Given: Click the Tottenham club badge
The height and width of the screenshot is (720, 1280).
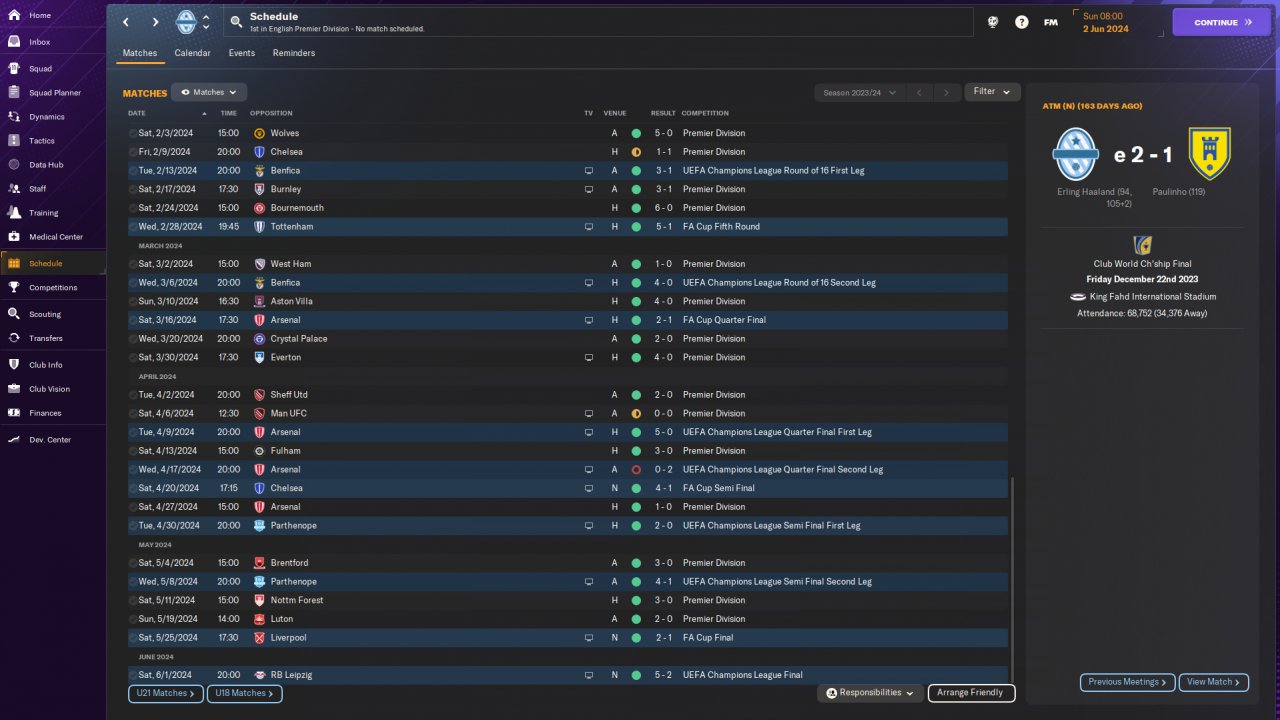Looking at the screenshot, I should click(259, 227).
